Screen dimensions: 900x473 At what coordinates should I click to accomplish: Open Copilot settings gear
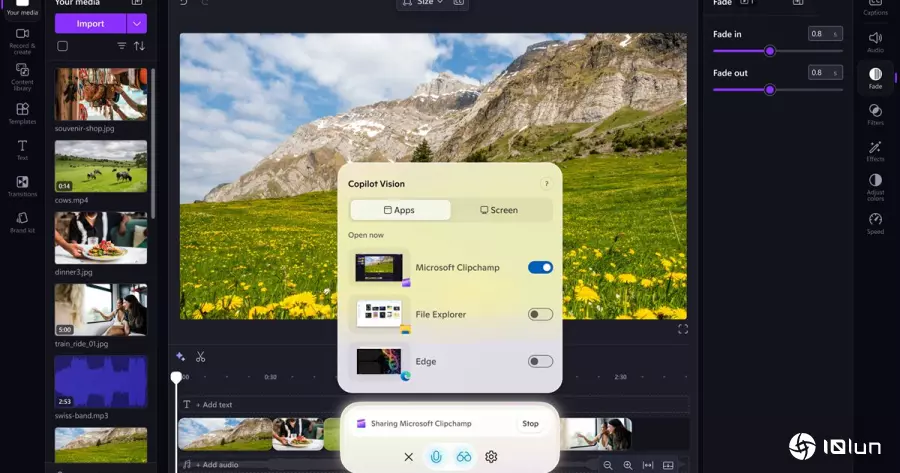pos(491,457)
